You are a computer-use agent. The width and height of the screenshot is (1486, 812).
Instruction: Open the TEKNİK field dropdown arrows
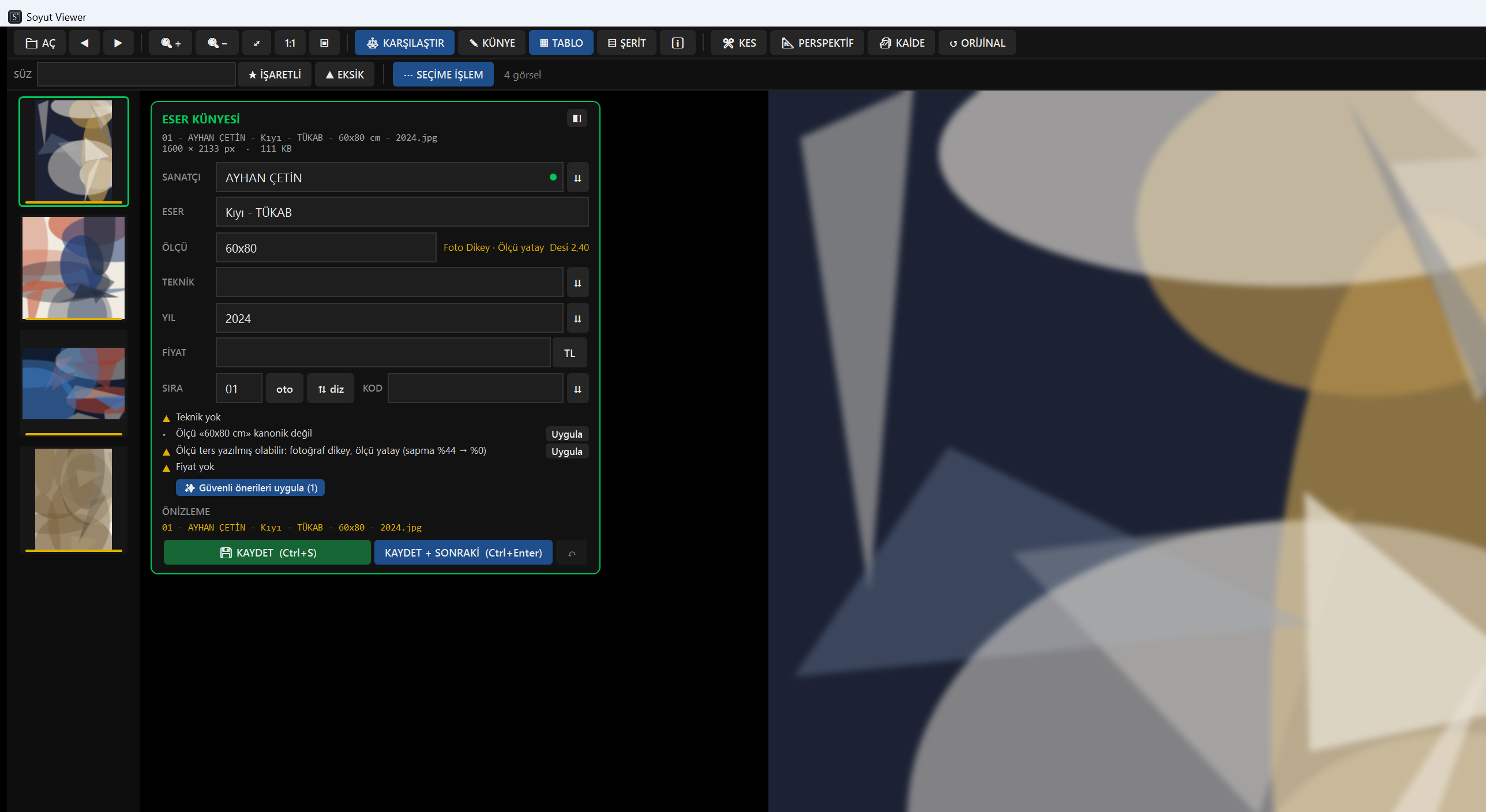tap(577, 283)
